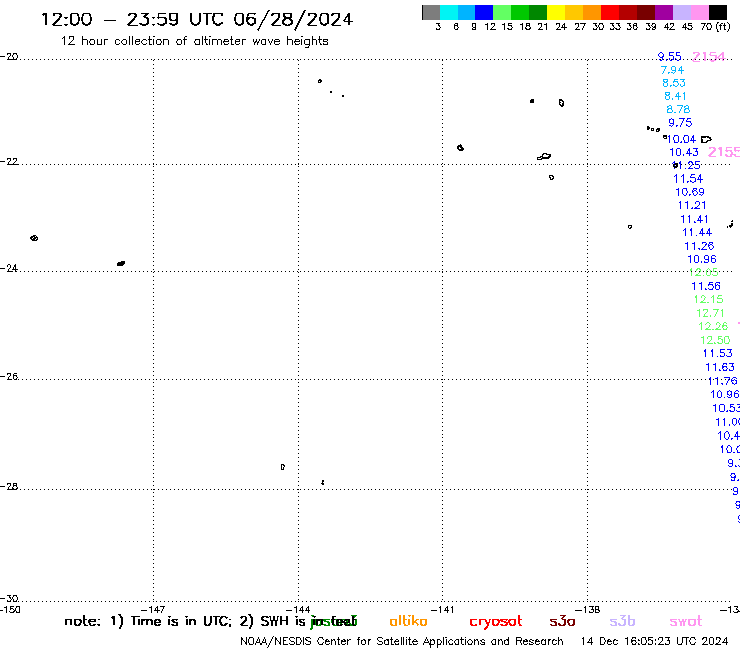Screen dimensions: 740x650
Task: Click the bright red swatch in the color bar
Action: tap(610, 12)
